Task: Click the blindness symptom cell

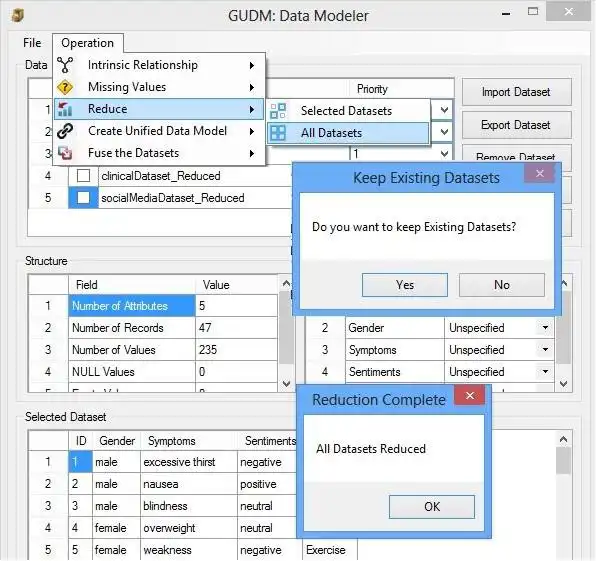Action: (189, 506)
